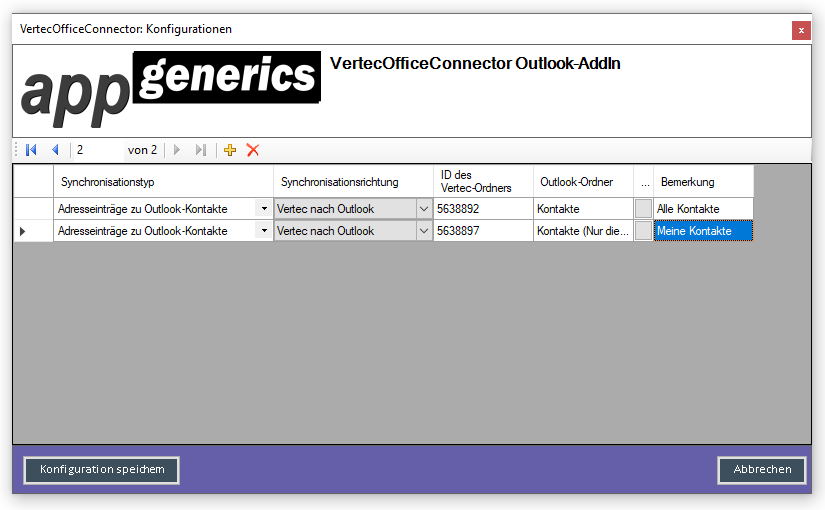
Task: Open Synchronisationstyp dropdown in Alle Kontakte row
Action: [x=264, y=208]
